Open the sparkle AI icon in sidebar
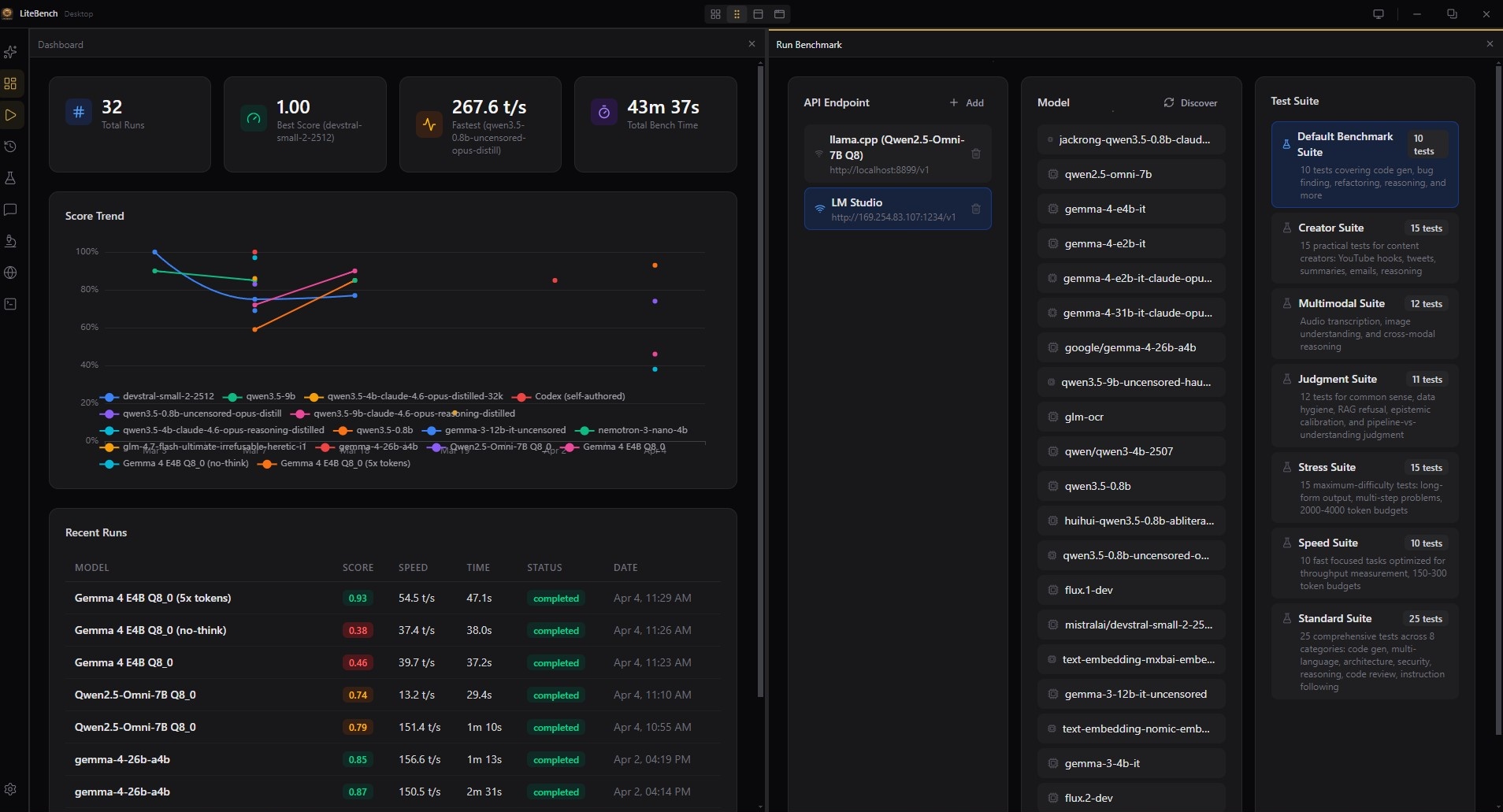 coord(10,52)
